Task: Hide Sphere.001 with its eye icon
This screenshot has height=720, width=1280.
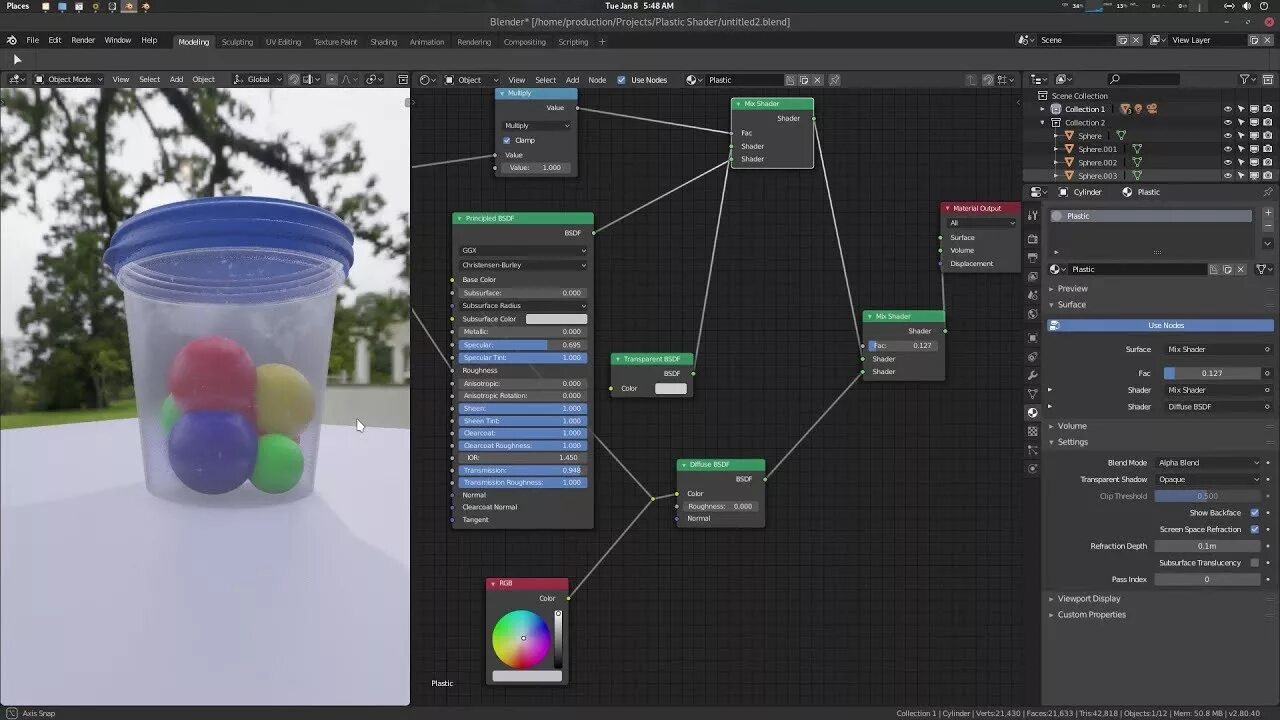Action: coord(1228,149)
